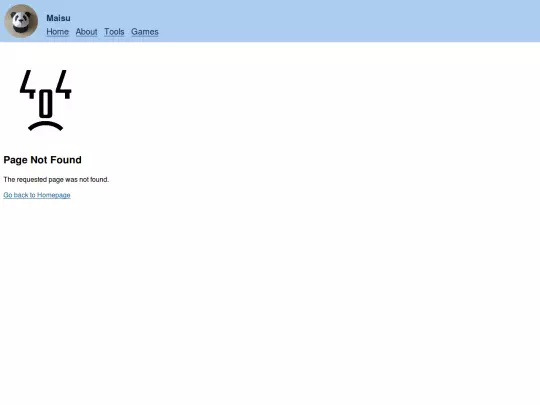The height and width of the screenshot is (405, 540).
Task: Open the About navigation link
Action: (x=86, y=32)
